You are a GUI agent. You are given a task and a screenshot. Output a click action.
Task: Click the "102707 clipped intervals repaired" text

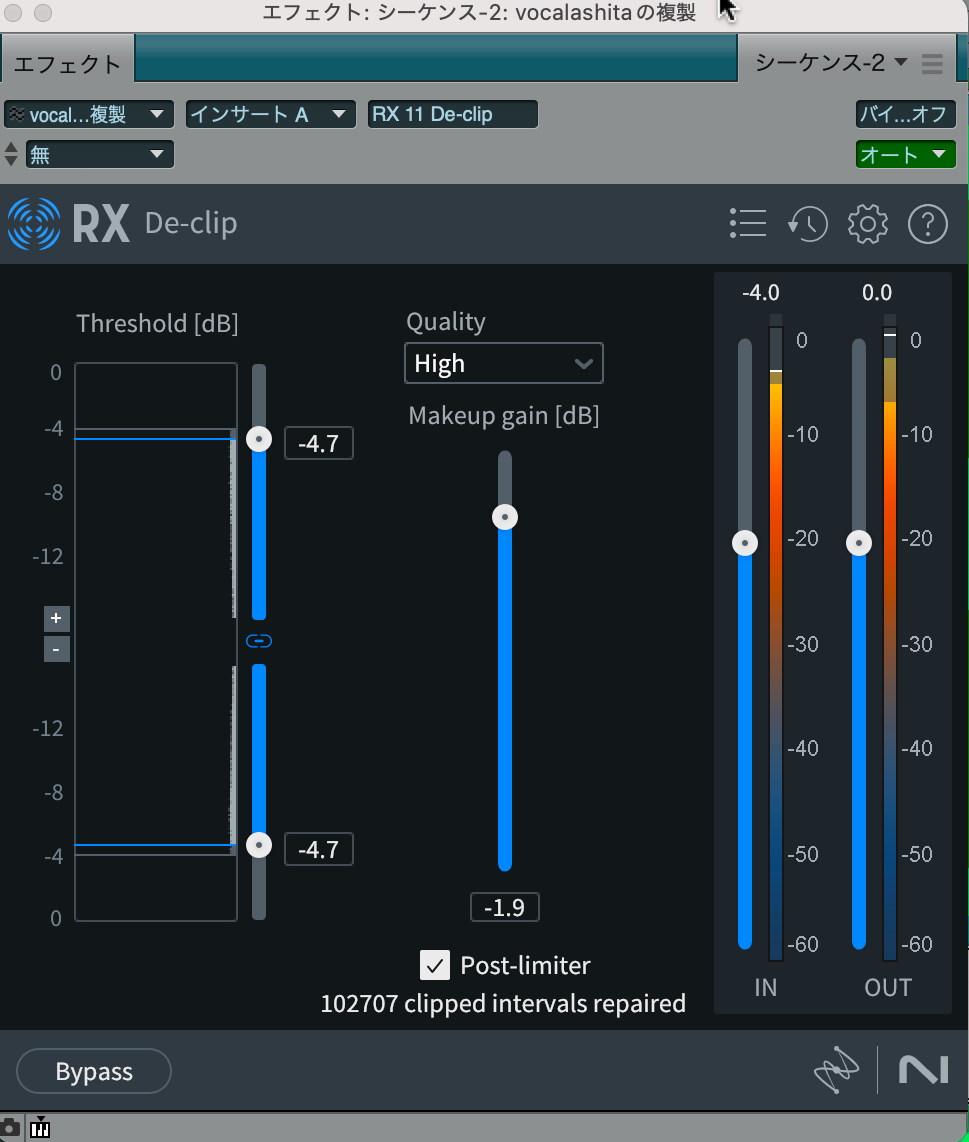coord(503,1004)
